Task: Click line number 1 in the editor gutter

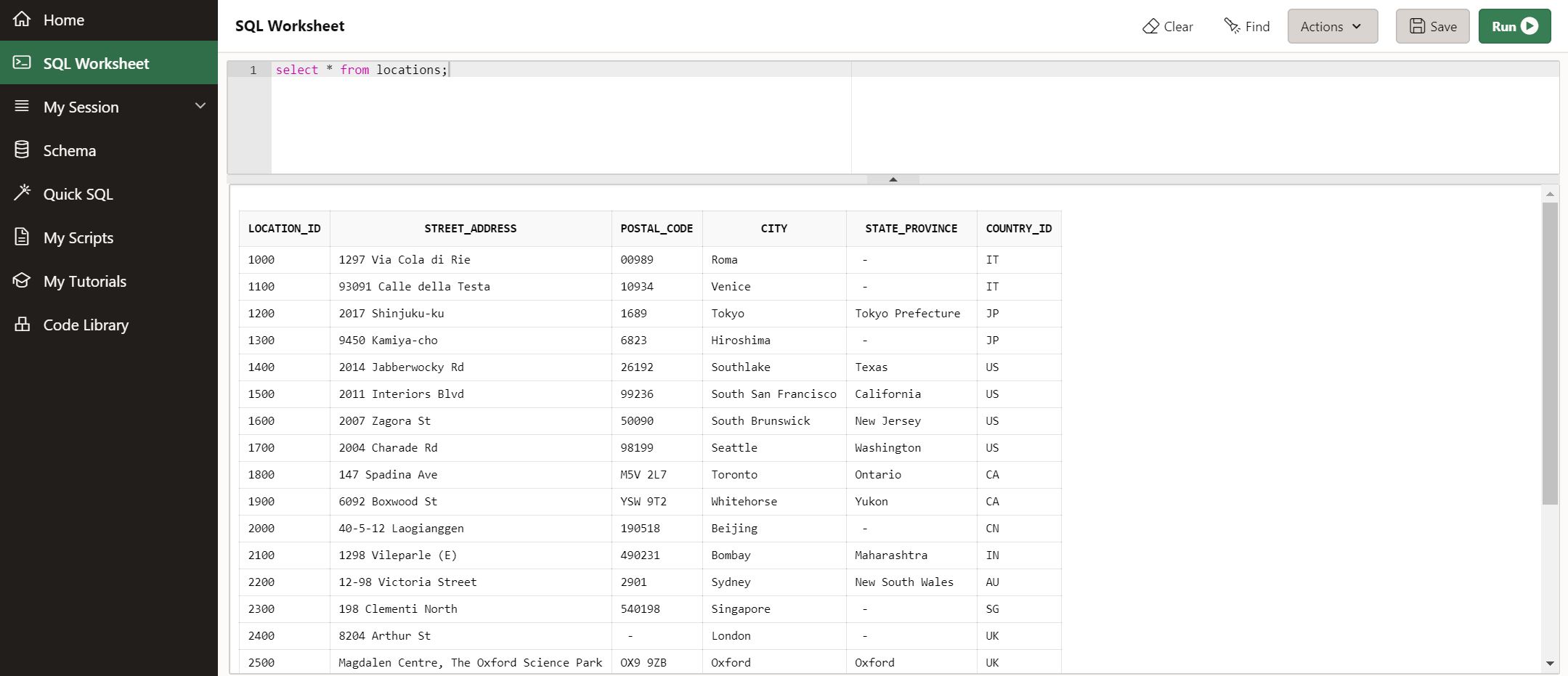Action: (x=253, y=70)
